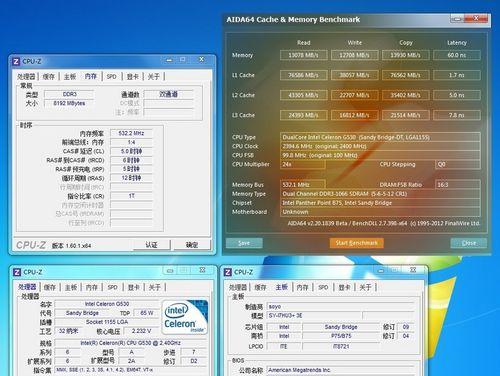Click Close button at bottom of AIDA64
This screenshot has height=376, width=500.
coord(469,243)
